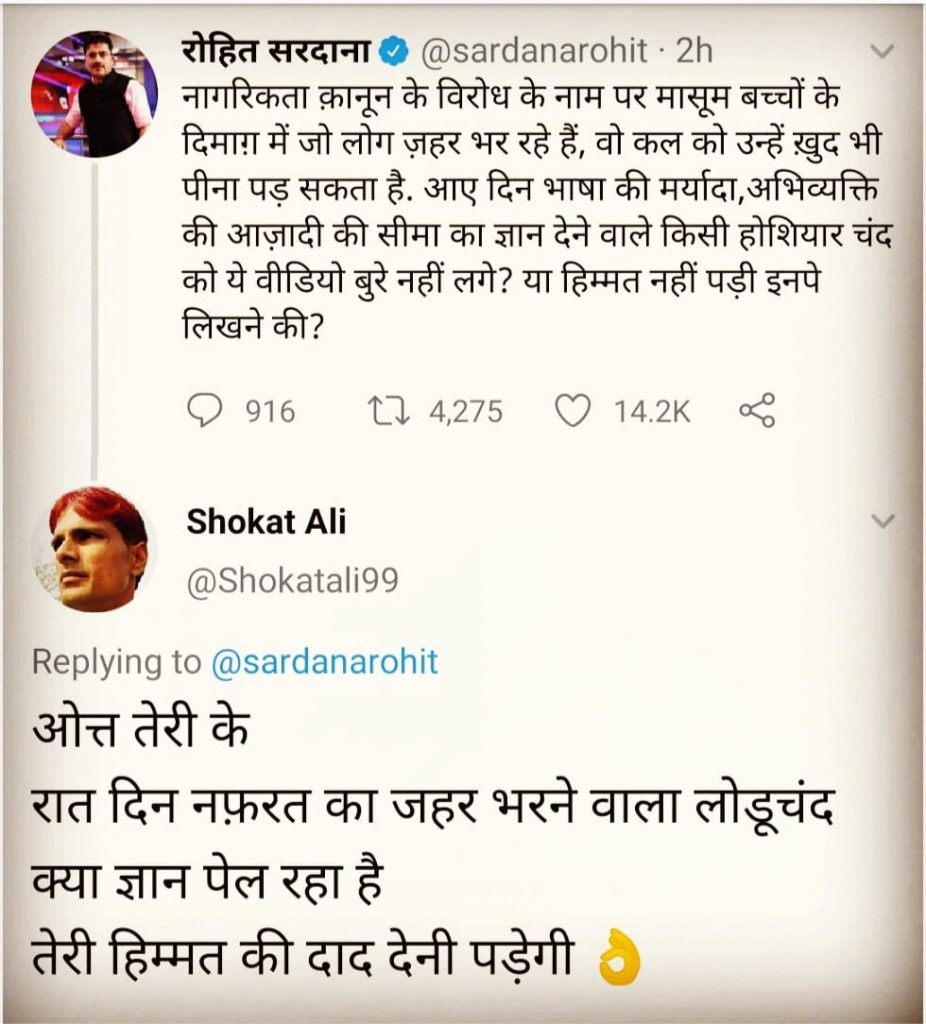Click the blue verified badge
Screen dimensions: 926x1024
tap(397, 50)
